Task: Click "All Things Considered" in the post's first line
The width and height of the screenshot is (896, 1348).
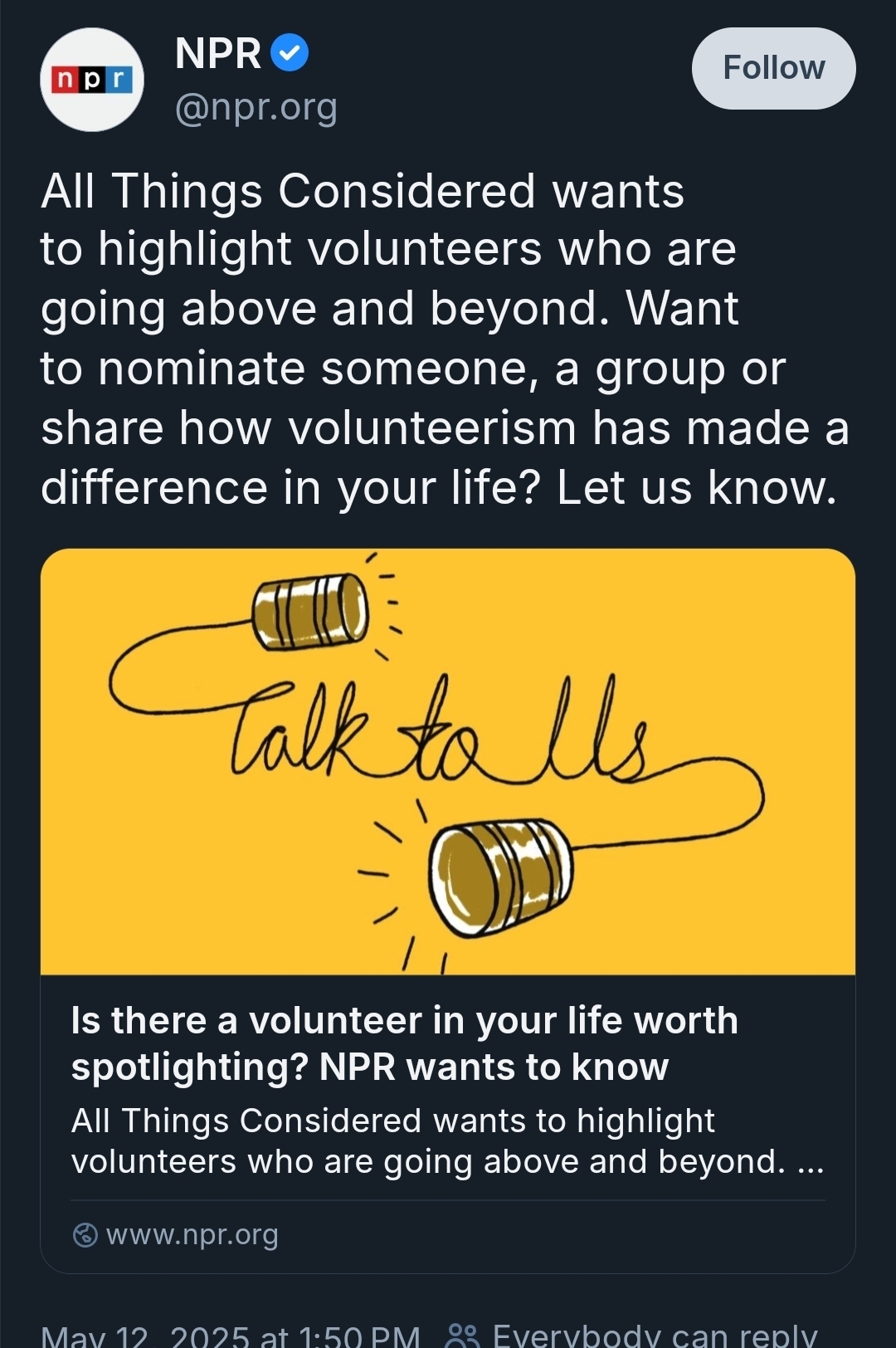Action: click(287, 191)
